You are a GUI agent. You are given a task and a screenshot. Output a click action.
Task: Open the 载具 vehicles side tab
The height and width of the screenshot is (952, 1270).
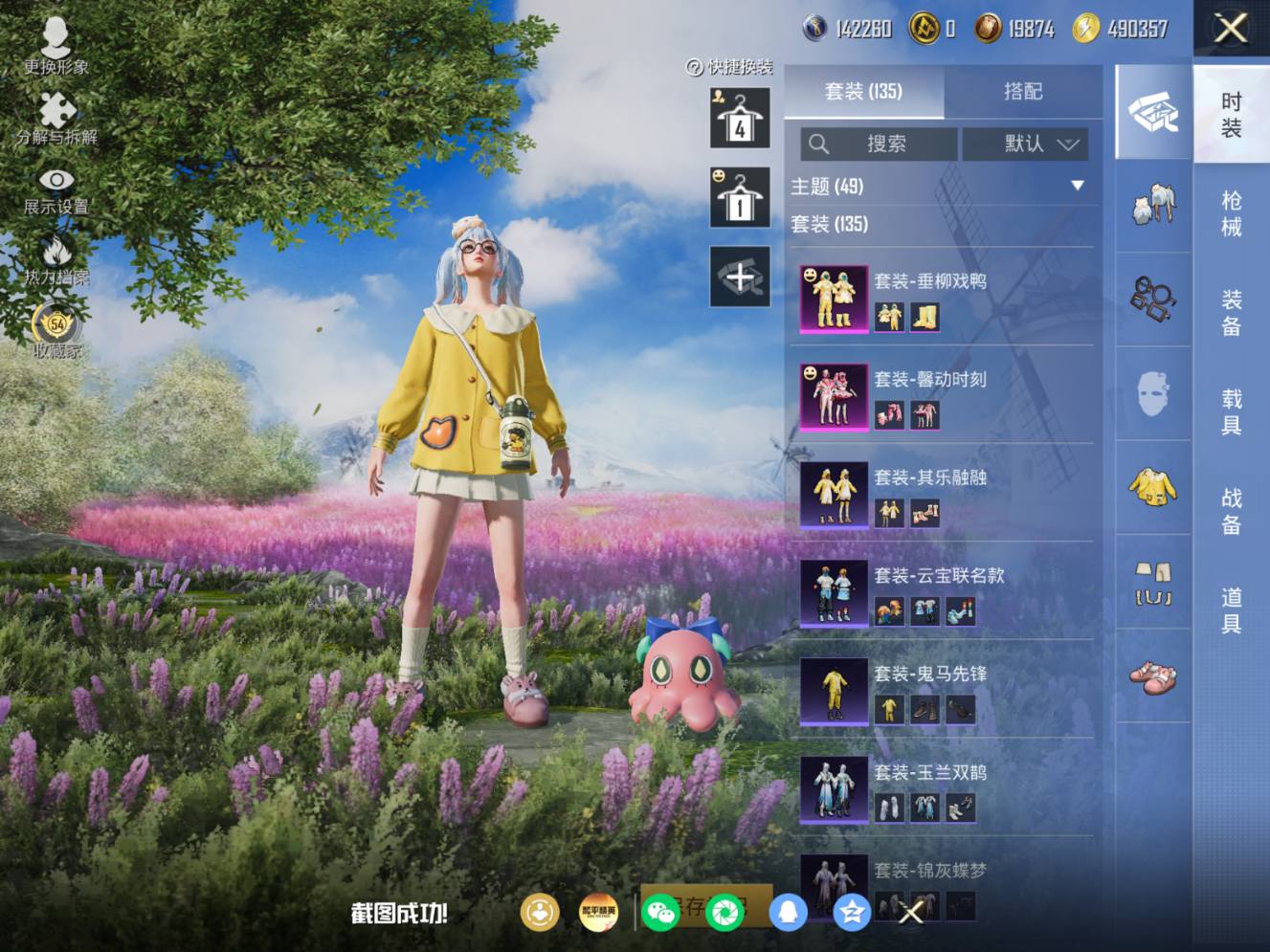(x=1232, y=412)
